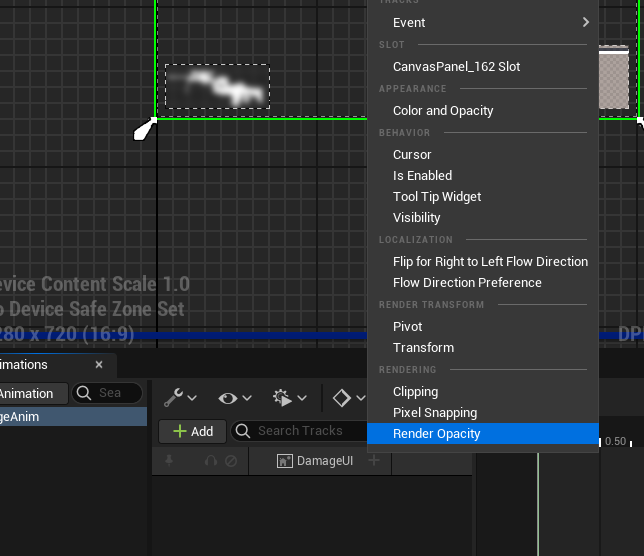644x556 pixels.
Task: Expand the keyframe options dropdown arrow
Action: pos(361,398)
